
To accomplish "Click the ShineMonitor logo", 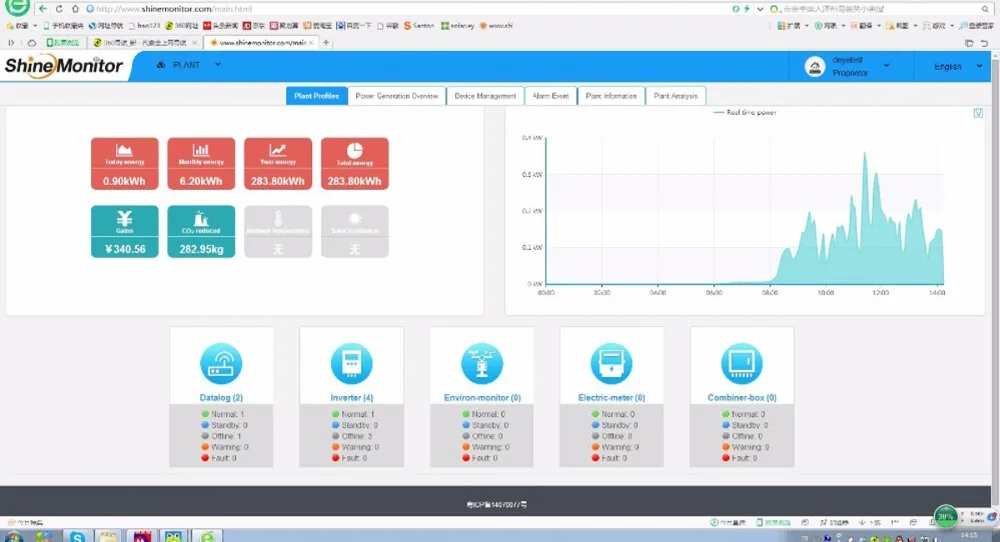I will coord(63,66).
